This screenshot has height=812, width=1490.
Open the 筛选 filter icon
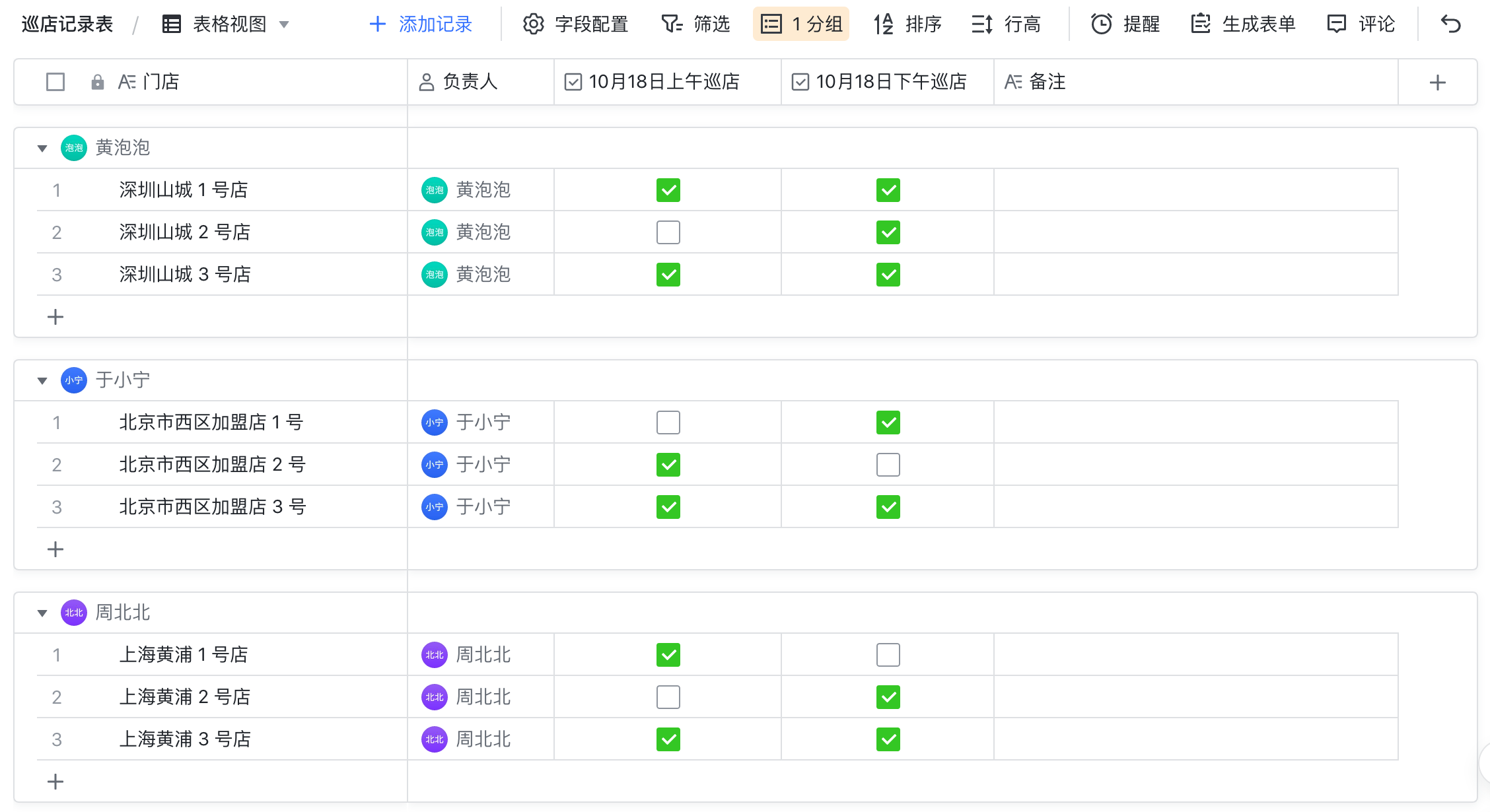(671, 24)
